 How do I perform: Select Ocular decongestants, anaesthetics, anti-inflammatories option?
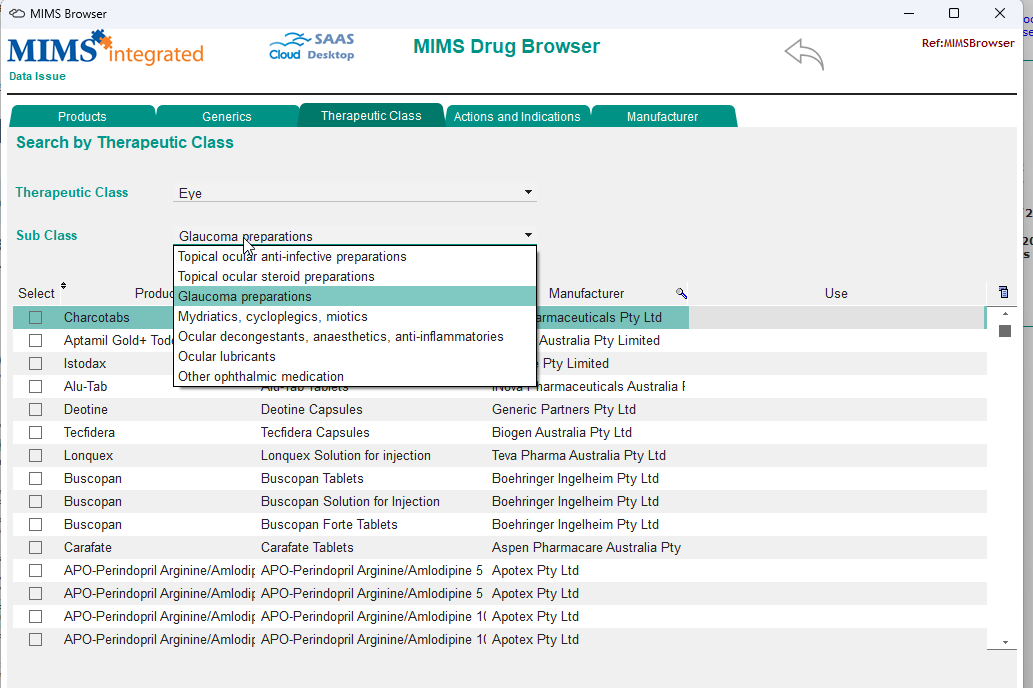tap(355, 337)
